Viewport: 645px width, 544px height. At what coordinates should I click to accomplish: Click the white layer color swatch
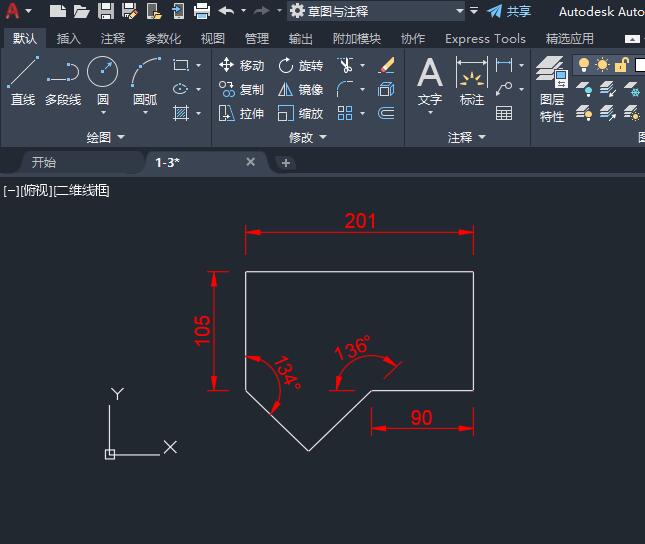640,65
